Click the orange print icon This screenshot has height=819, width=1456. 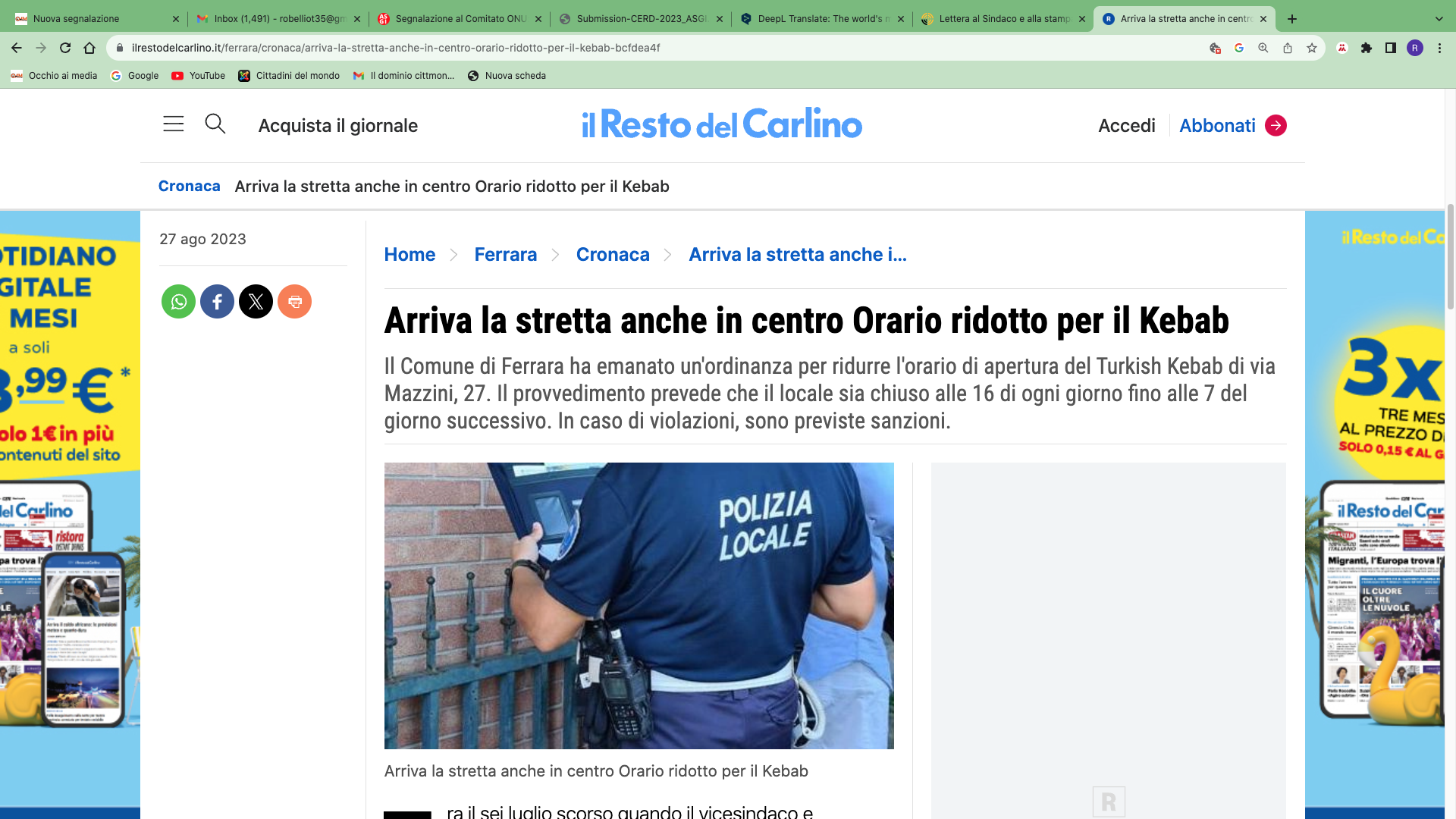(x=294, y=302)
